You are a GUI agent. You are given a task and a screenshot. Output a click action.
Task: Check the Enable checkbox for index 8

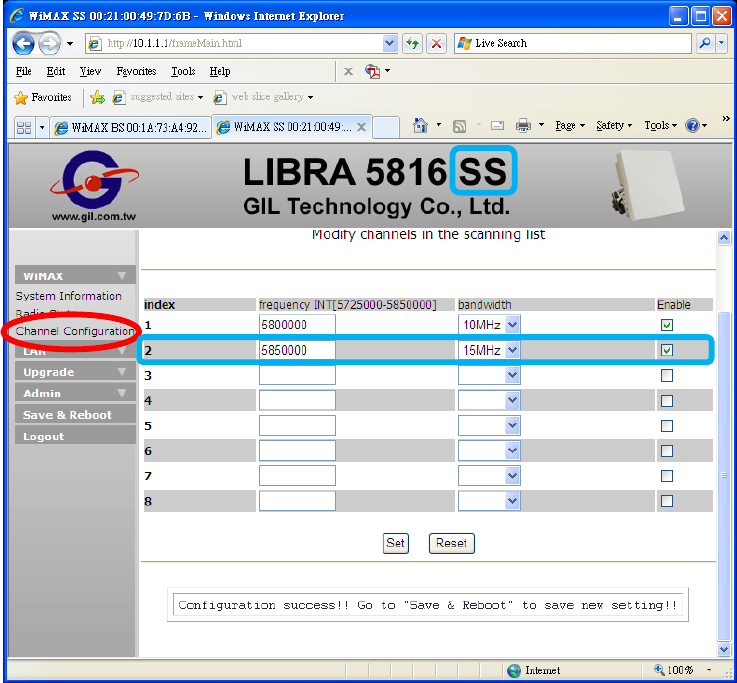[666, 501]
